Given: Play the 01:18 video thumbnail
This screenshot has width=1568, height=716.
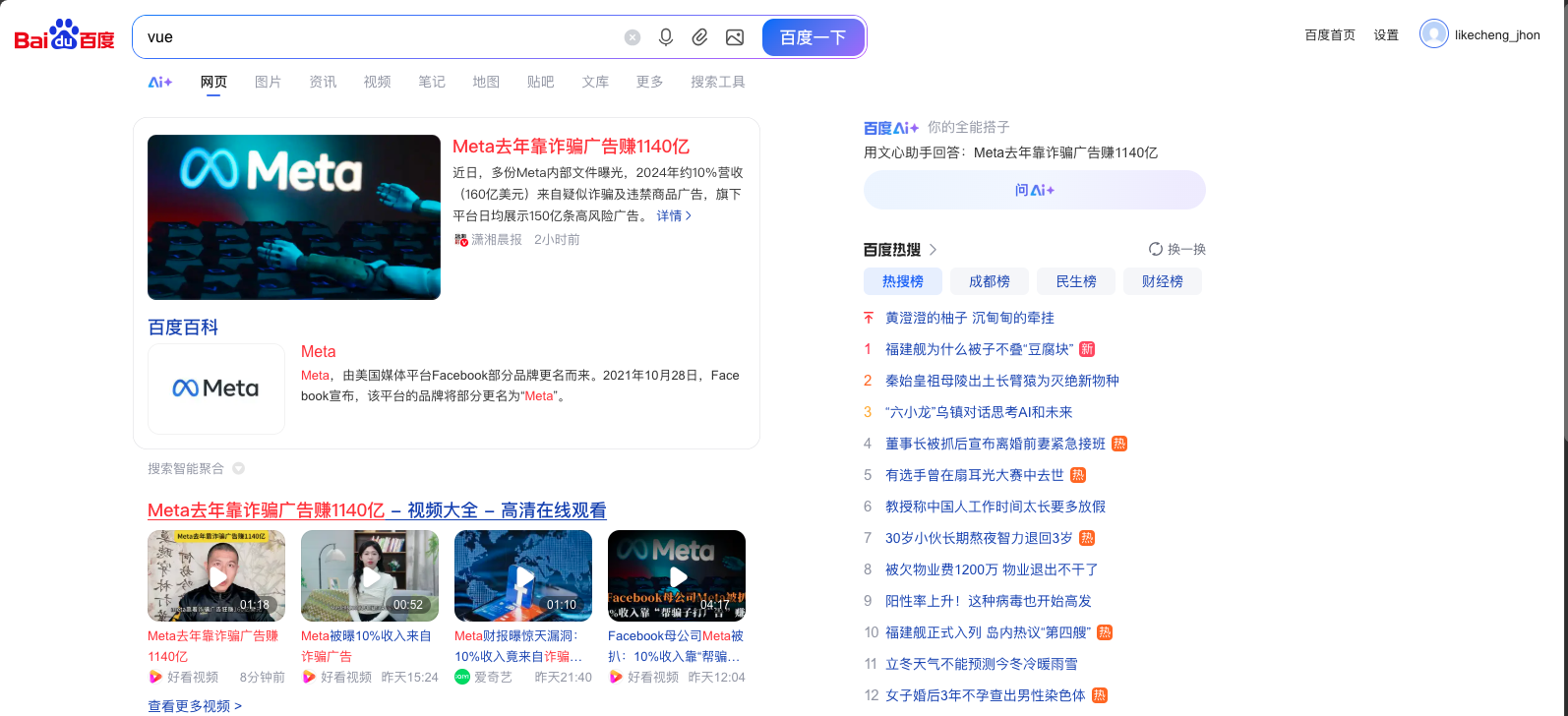Looking at the screenshot, I should (x=216, y=575).
